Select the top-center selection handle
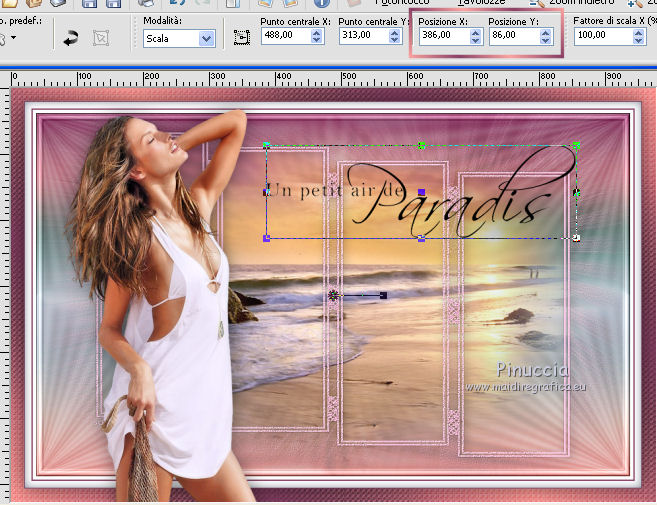 point(422,145)
